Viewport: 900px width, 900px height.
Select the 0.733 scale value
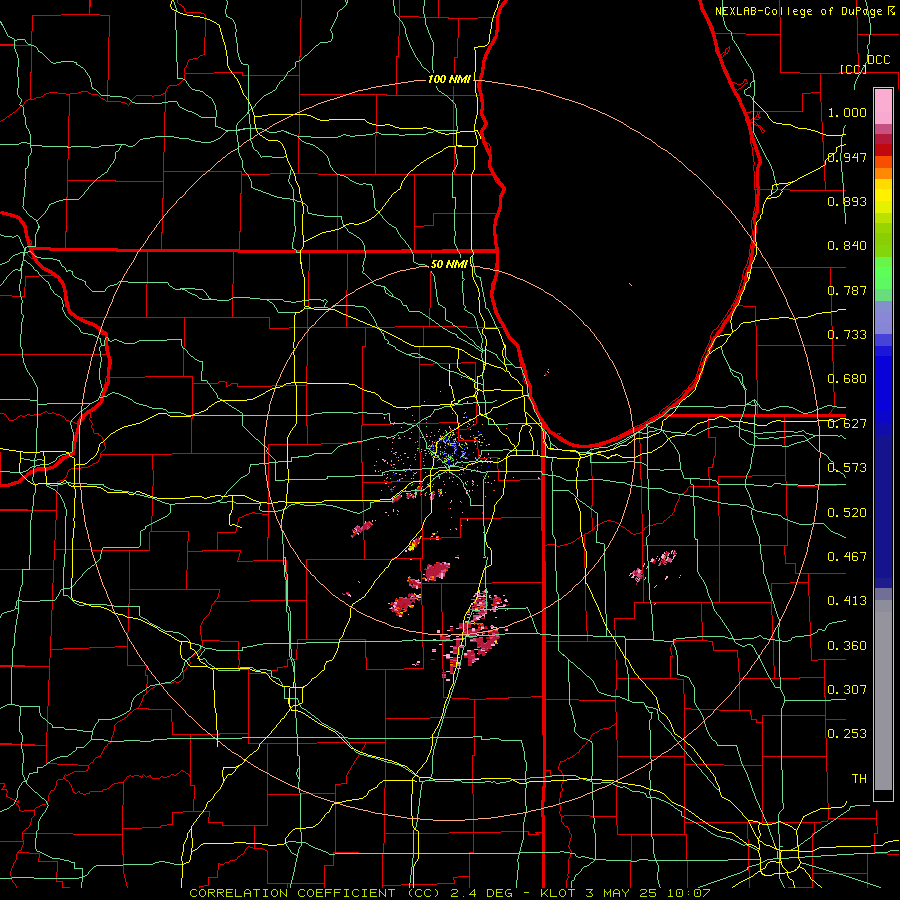[x=847, y=334]
